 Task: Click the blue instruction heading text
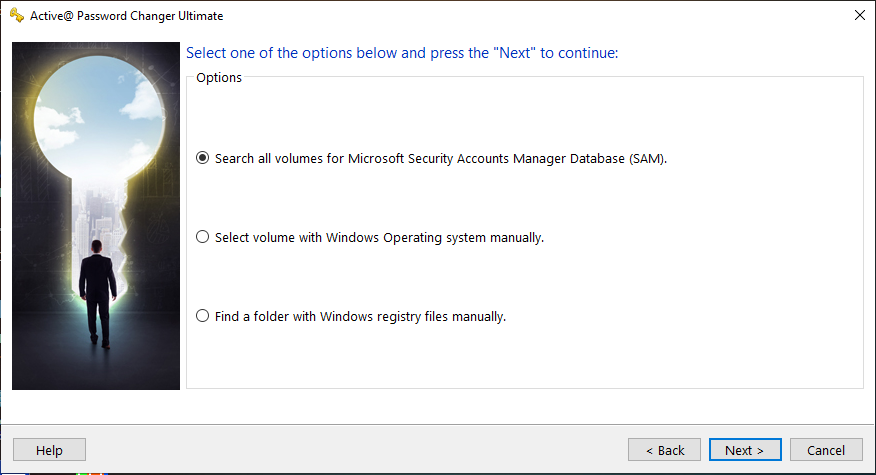coord(403,52)
